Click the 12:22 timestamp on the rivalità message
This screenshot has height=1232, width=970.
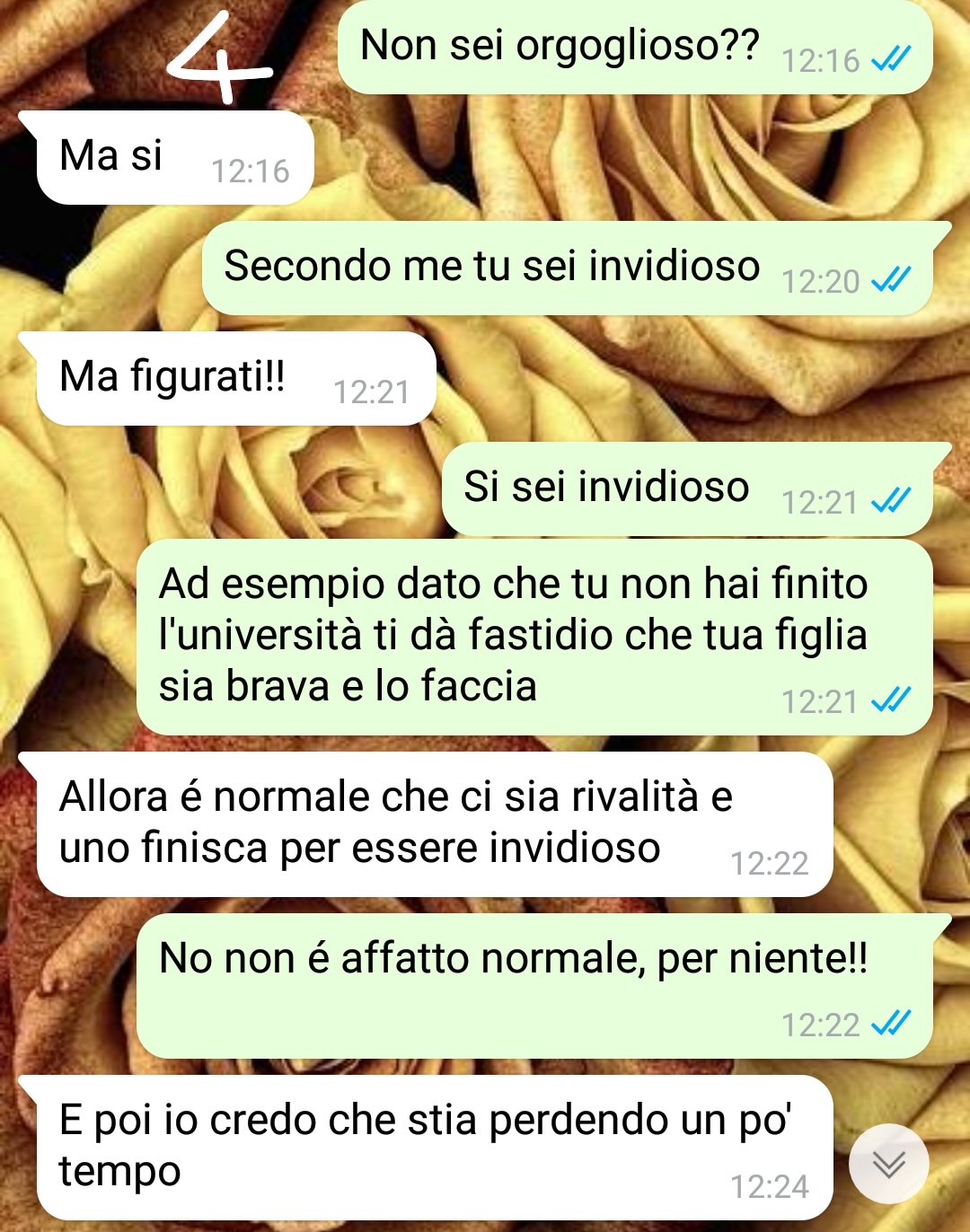[x=769, y=864]
